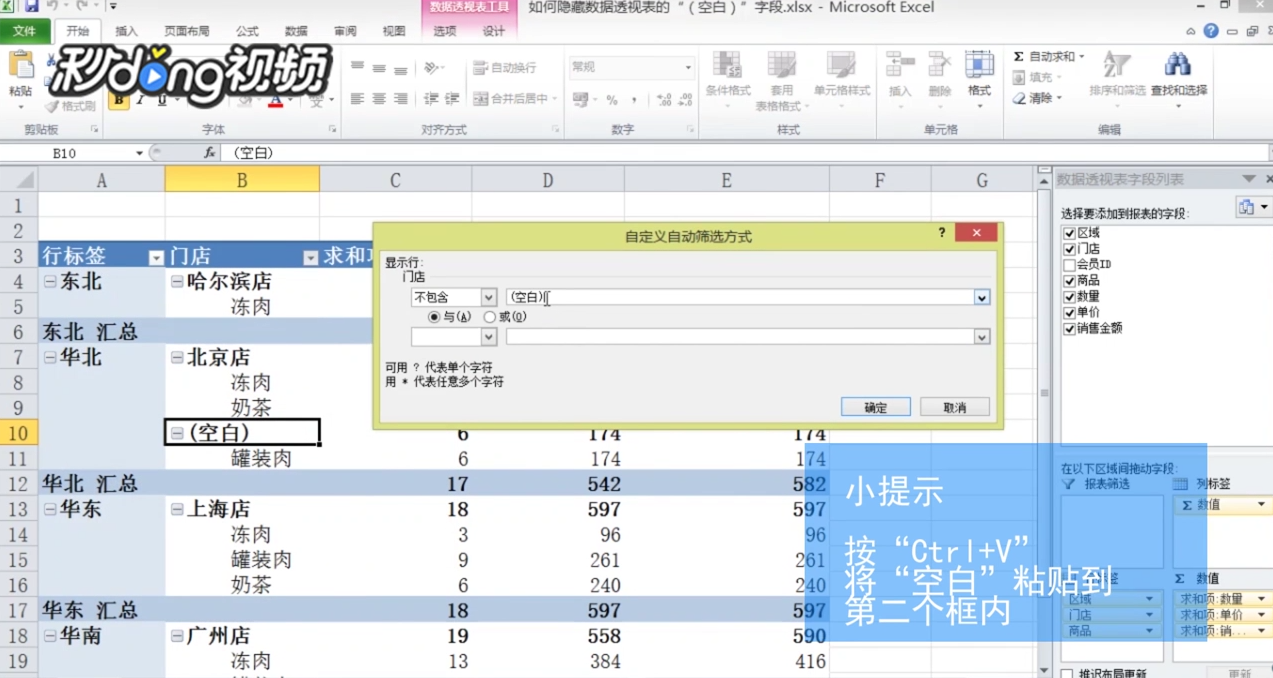1273x678 pixels.
Task: Open the 行标签 filter dropdown
Action: [156, 258]
